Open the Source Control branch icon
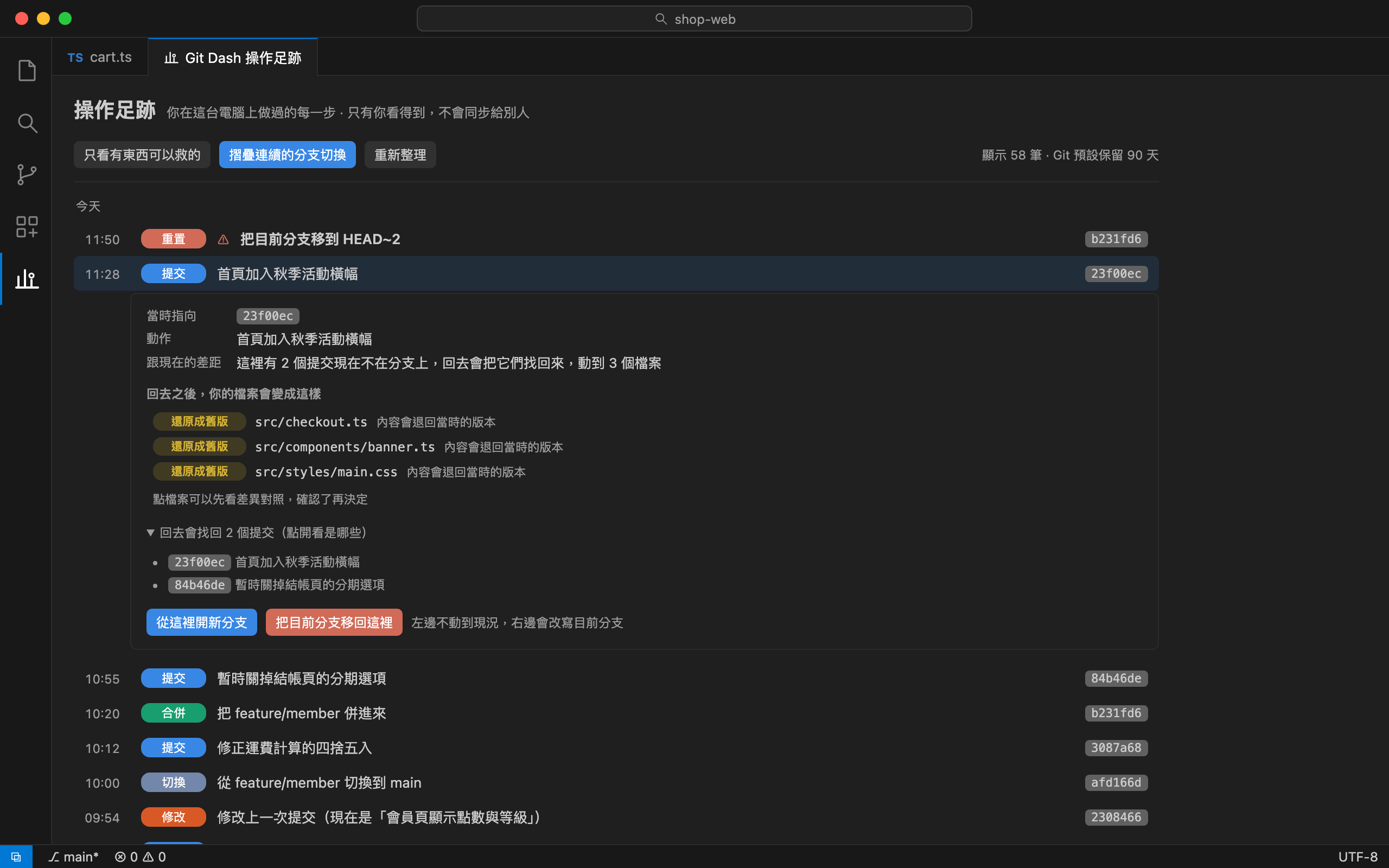Screen dimensions: 1389x868 click(27, 175)
